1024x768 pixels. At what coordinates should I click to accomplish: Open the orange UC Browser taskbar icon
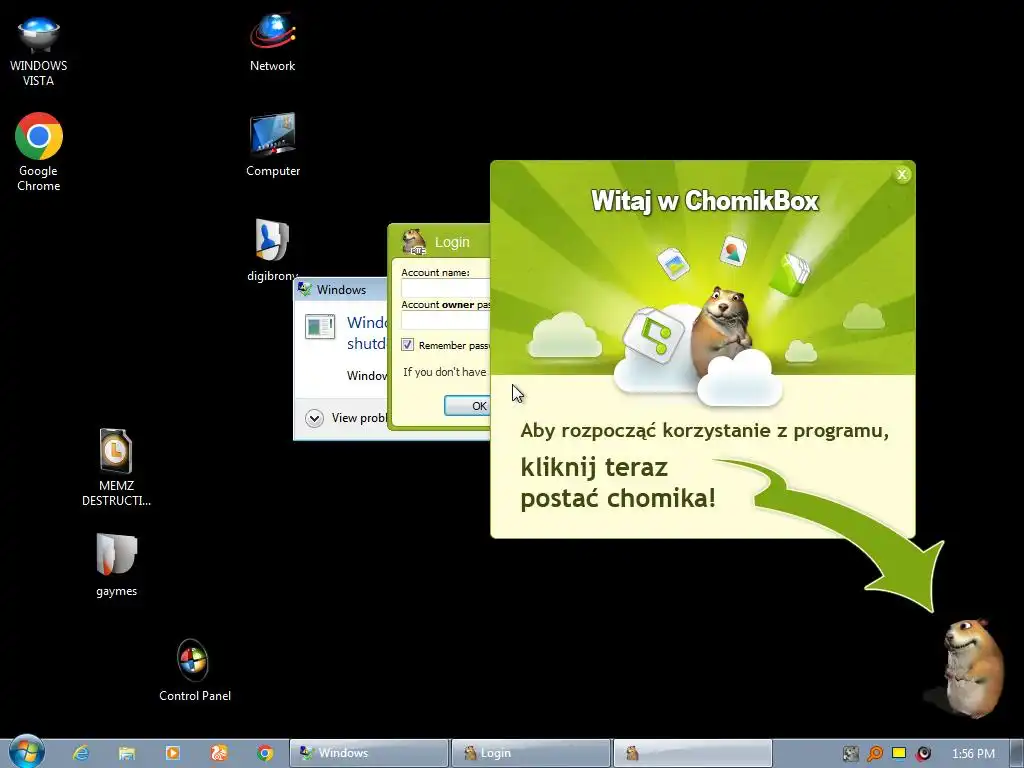pos(219,753)
